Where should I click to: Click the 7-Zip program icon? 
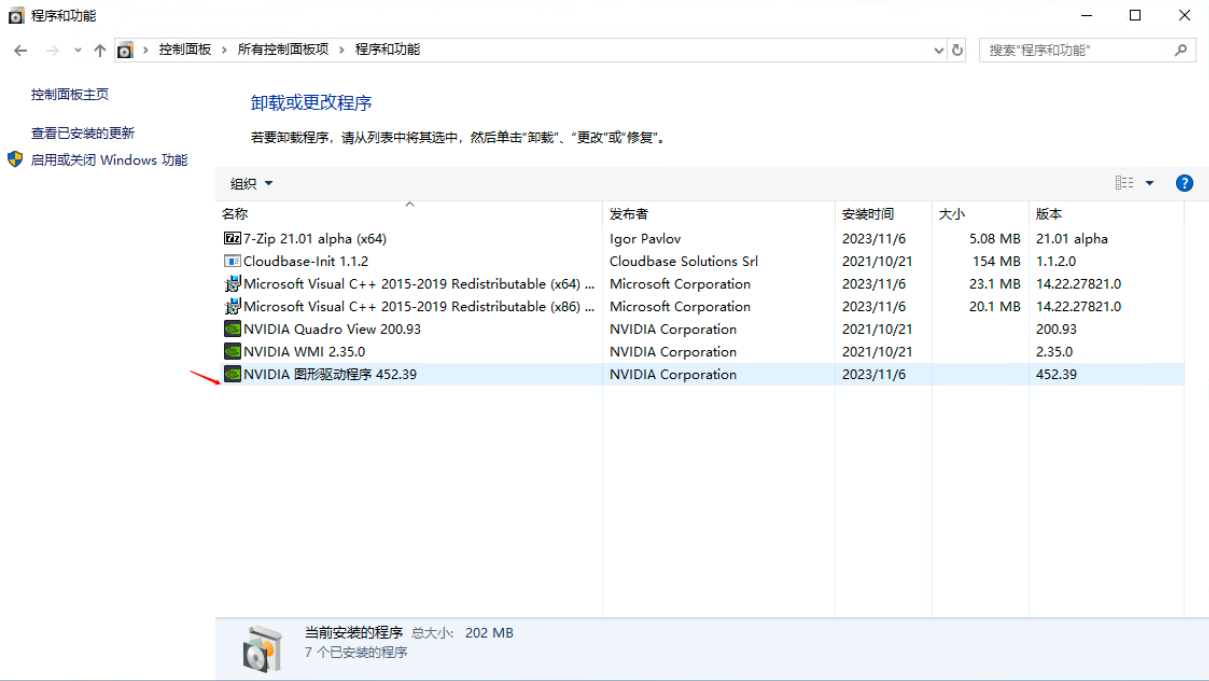point(232,239)
